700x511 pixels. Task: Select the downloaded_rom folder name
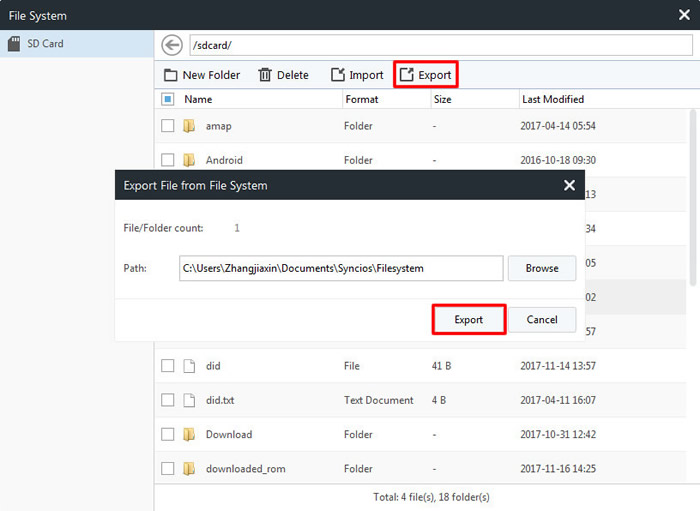pos(246,469)
